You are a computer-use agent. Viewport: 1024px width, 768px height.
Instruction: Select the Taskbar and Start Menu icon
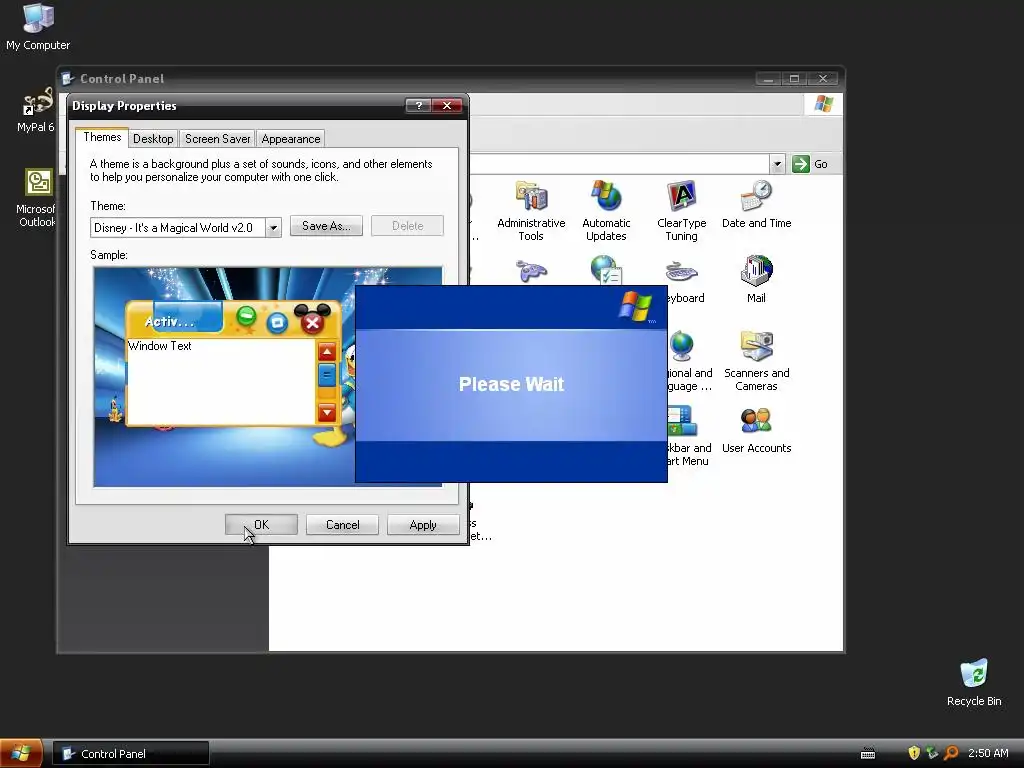coord(682,421)
